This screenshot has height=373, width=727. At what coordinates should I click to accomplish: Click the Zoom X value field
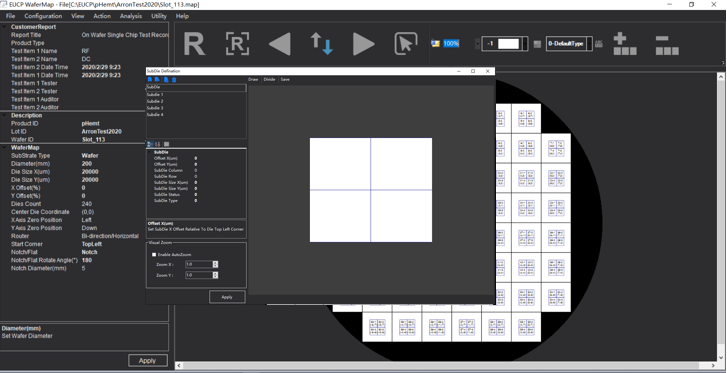(199, 264)
